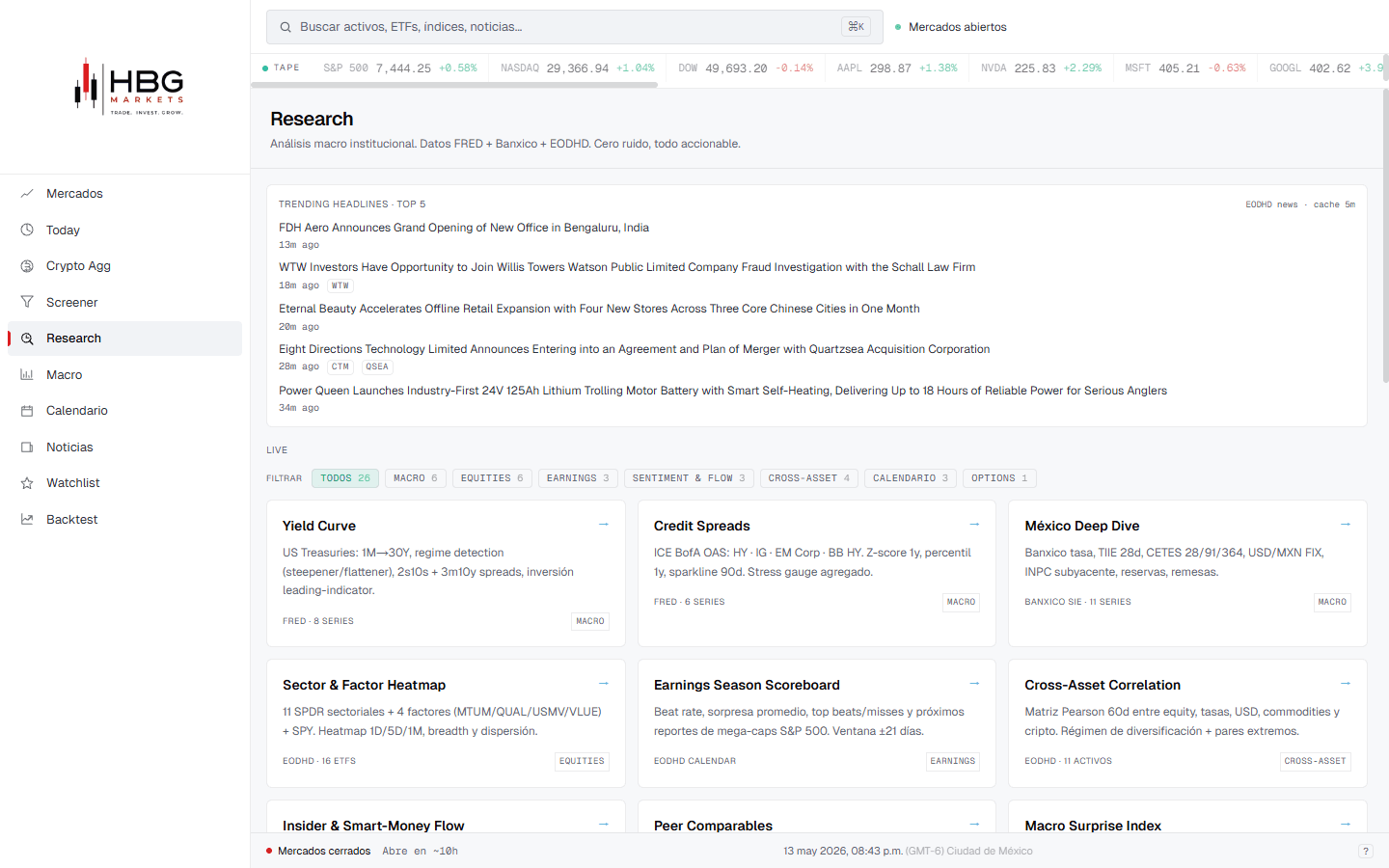Open Power Queen lithium battery headline
Viewport: 1389px width, 868px height.
(x=722, y=391)
